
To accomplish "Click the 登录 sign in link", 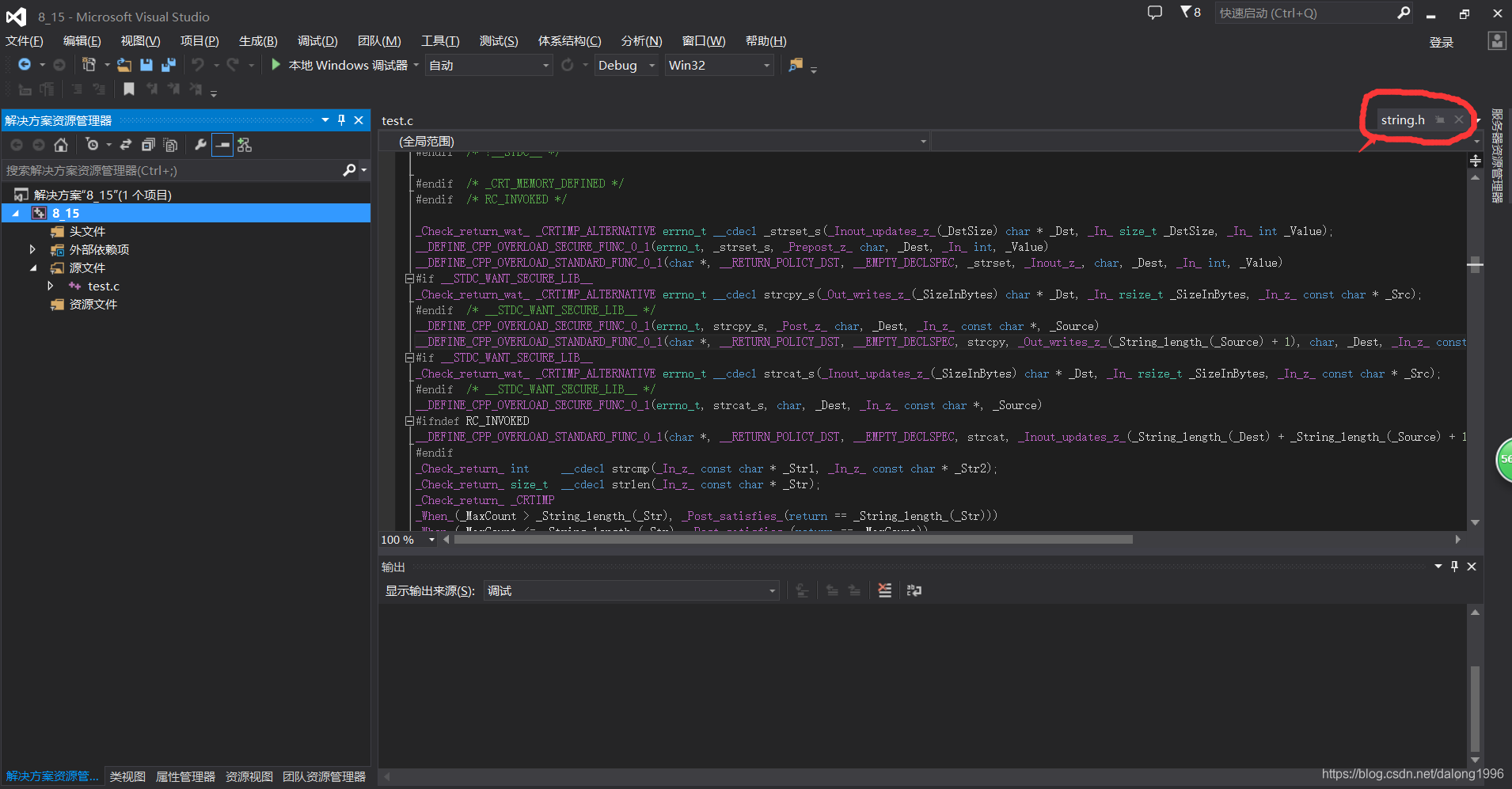I will 1442,42.
